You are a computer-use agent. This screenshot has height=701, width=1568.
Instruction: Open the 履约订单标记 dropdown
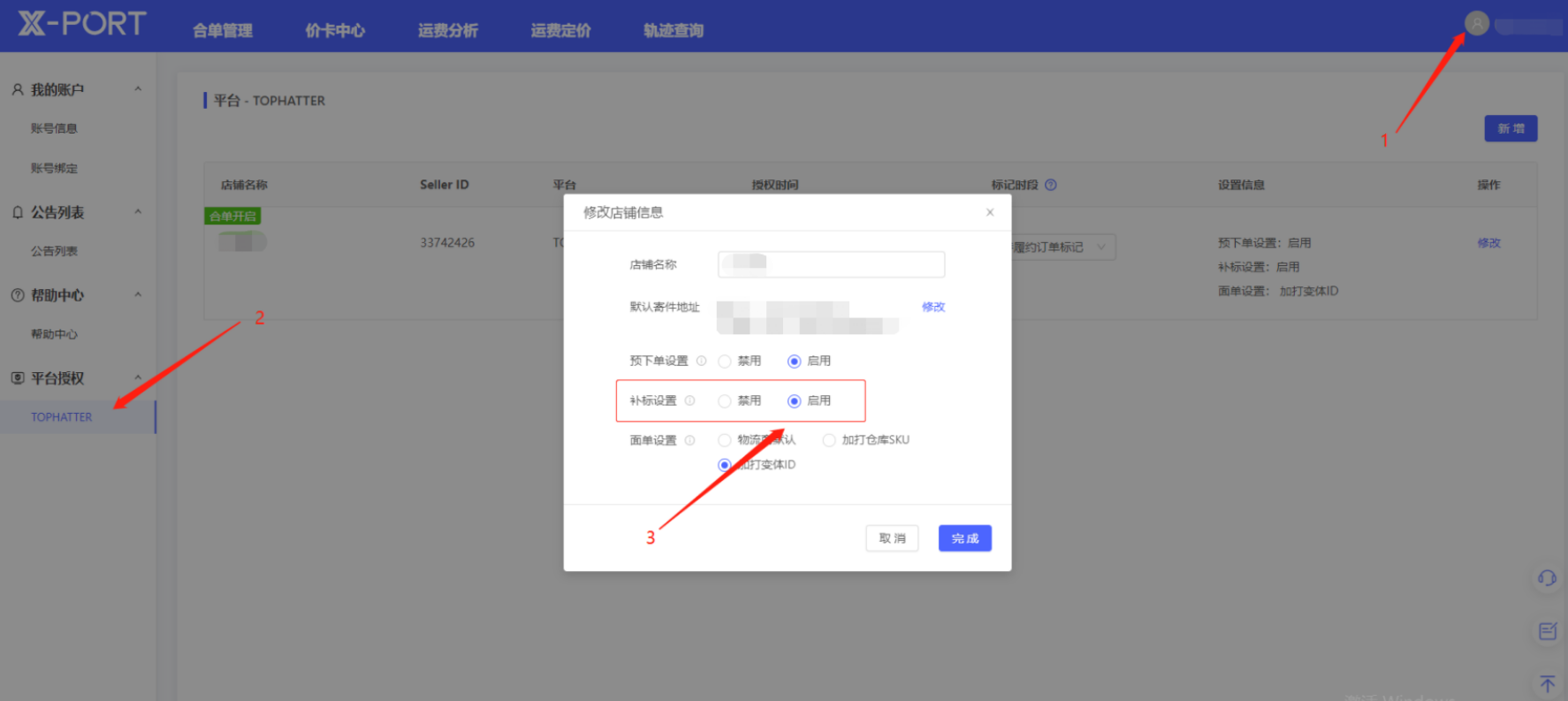pyautogui.click(x=1063, y=247)
